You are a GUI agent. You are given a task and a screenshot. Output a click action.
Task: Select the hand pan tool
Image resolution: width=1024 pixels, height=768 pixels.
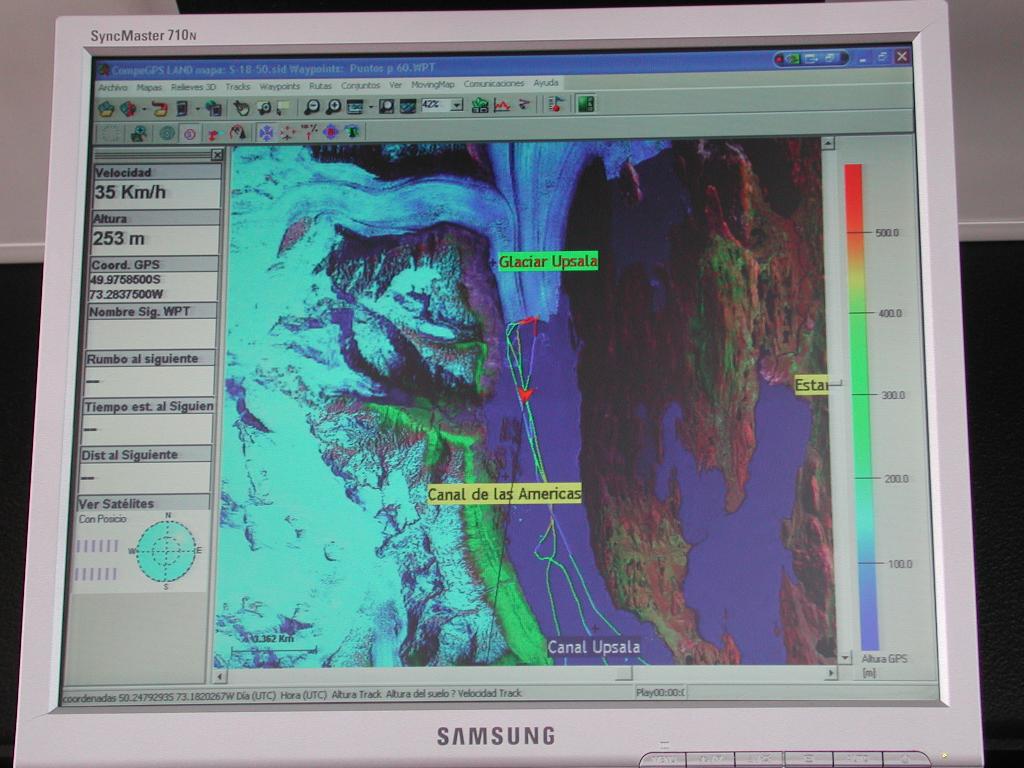(x=241, y=107)
